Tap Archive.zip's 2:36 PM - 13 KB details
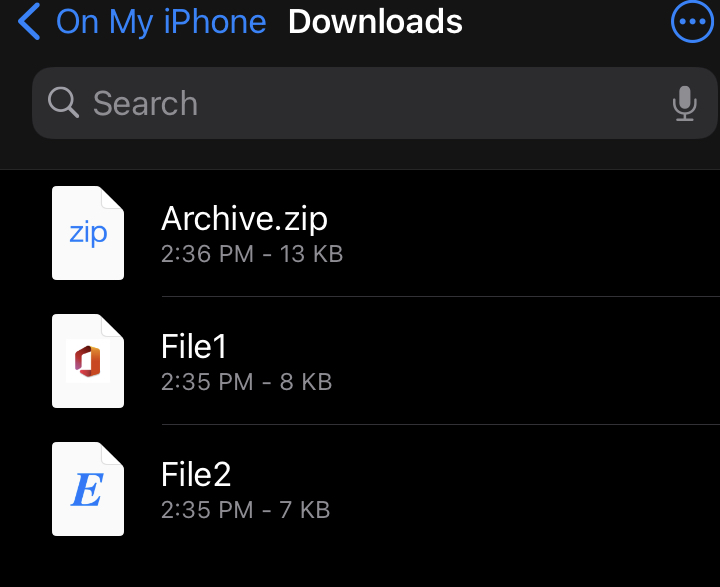Viewport: 720px width, 587px height. (x=252, y=254)
